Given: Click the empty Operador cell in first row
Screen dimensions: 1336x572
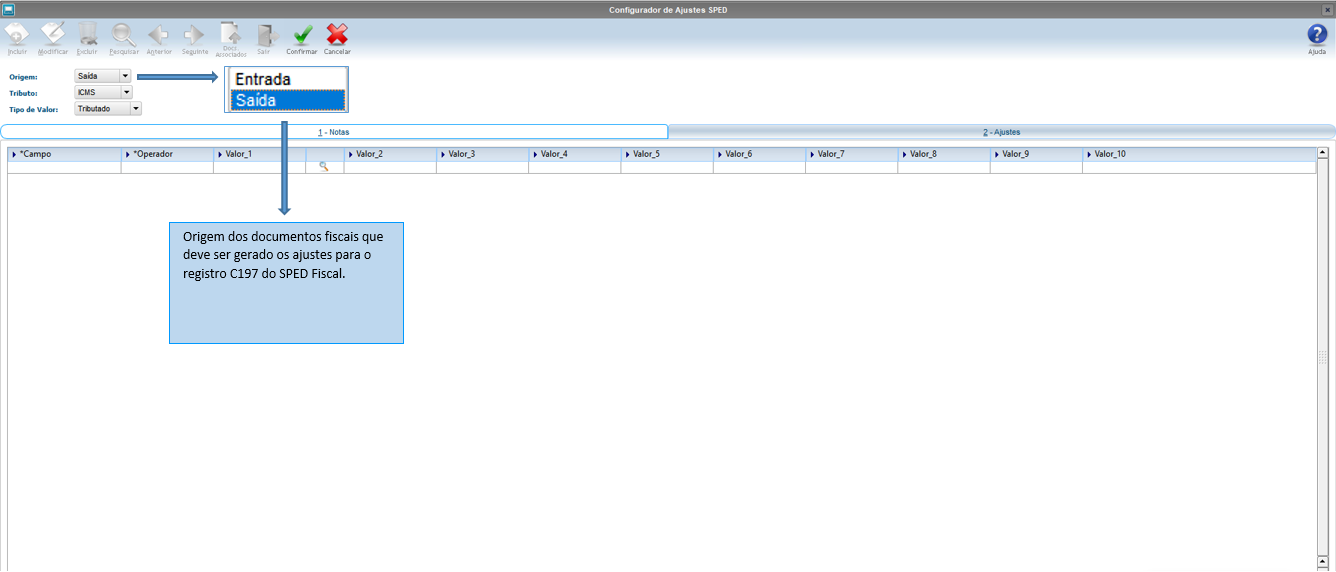Looking at the screenshot, I should pos(167,167).
